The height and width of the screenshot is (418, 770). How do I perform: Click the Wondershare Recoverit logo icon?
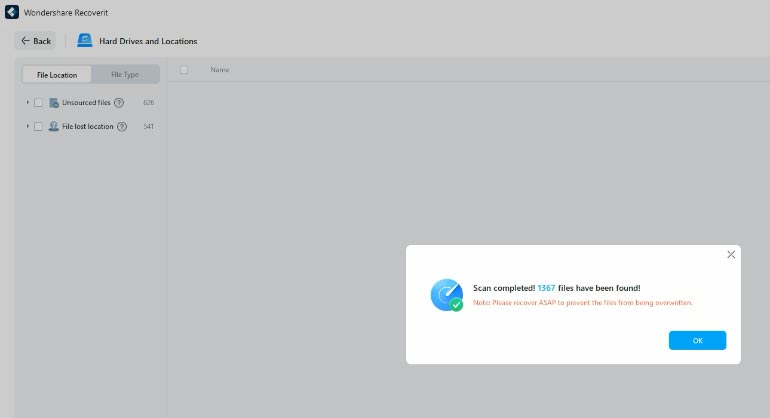[x=12, y=12]
